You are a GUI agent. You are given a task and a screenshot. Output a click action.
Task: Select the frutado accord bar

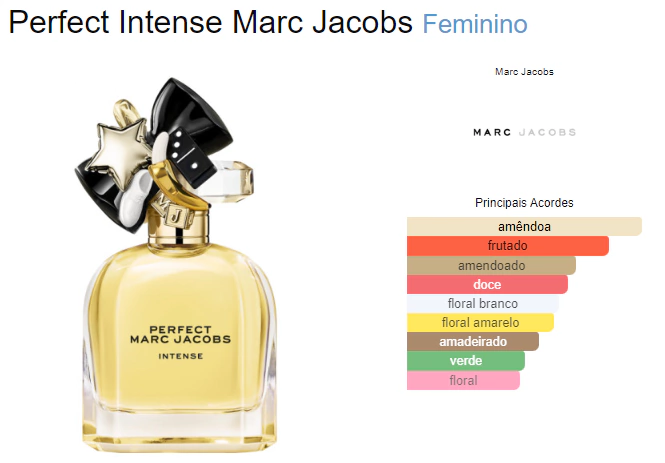coord(508,245)
